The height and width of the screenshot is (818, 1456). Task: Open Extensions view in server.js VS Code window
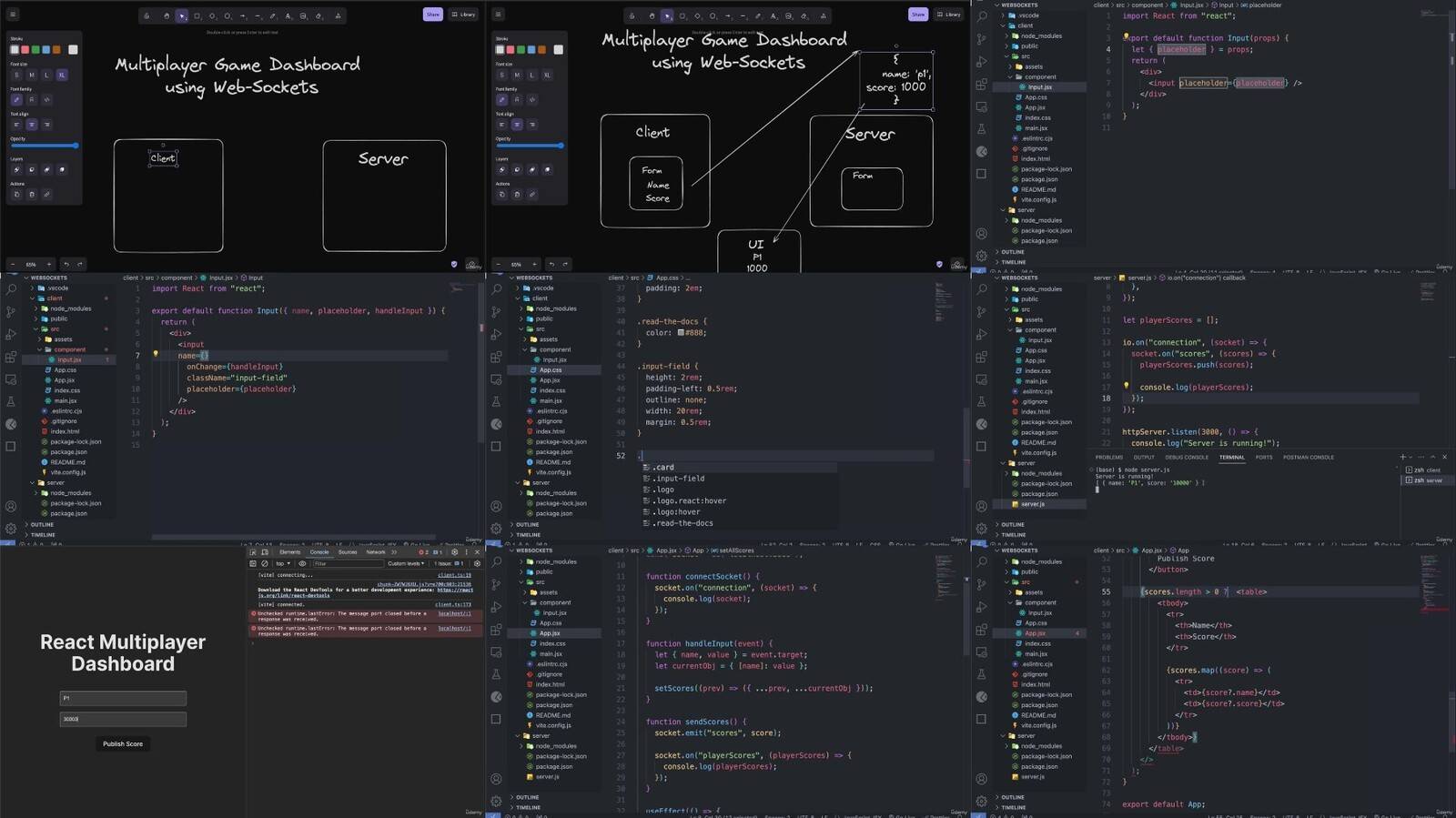pos(981,357)
